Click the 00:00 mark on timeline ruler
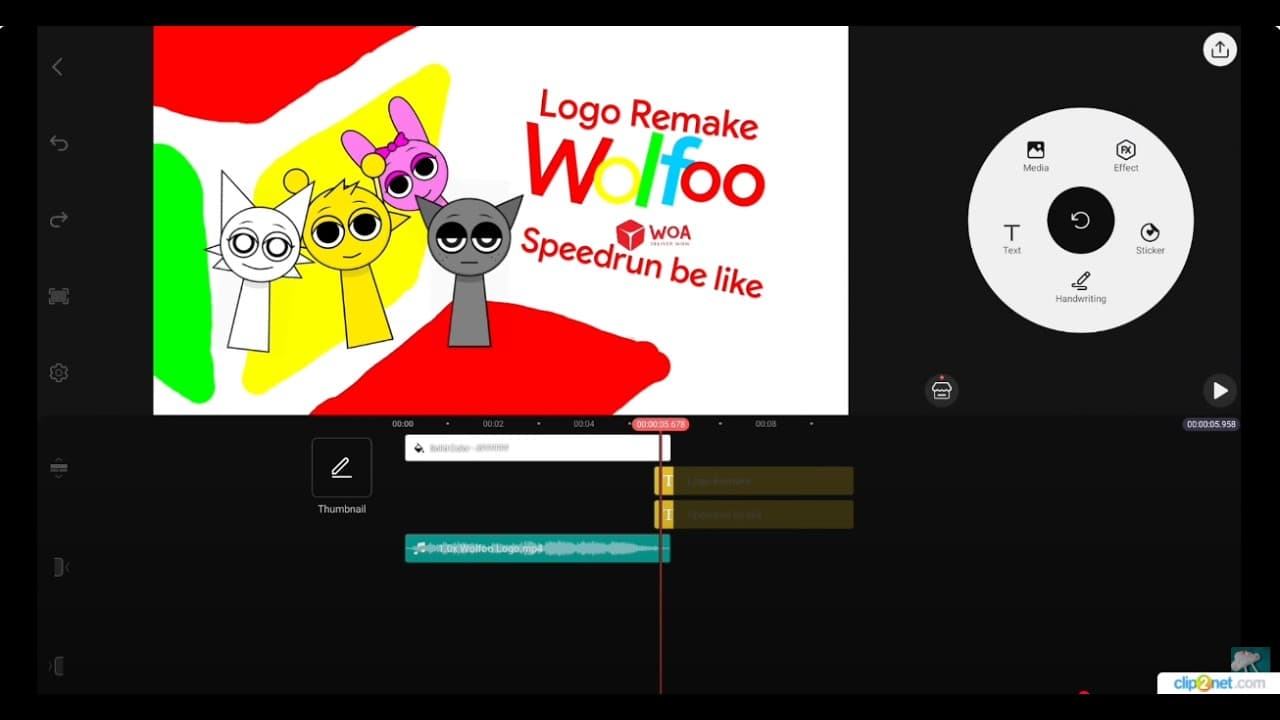Viewport: 1280px width, 720px height. tap(403, 424)
